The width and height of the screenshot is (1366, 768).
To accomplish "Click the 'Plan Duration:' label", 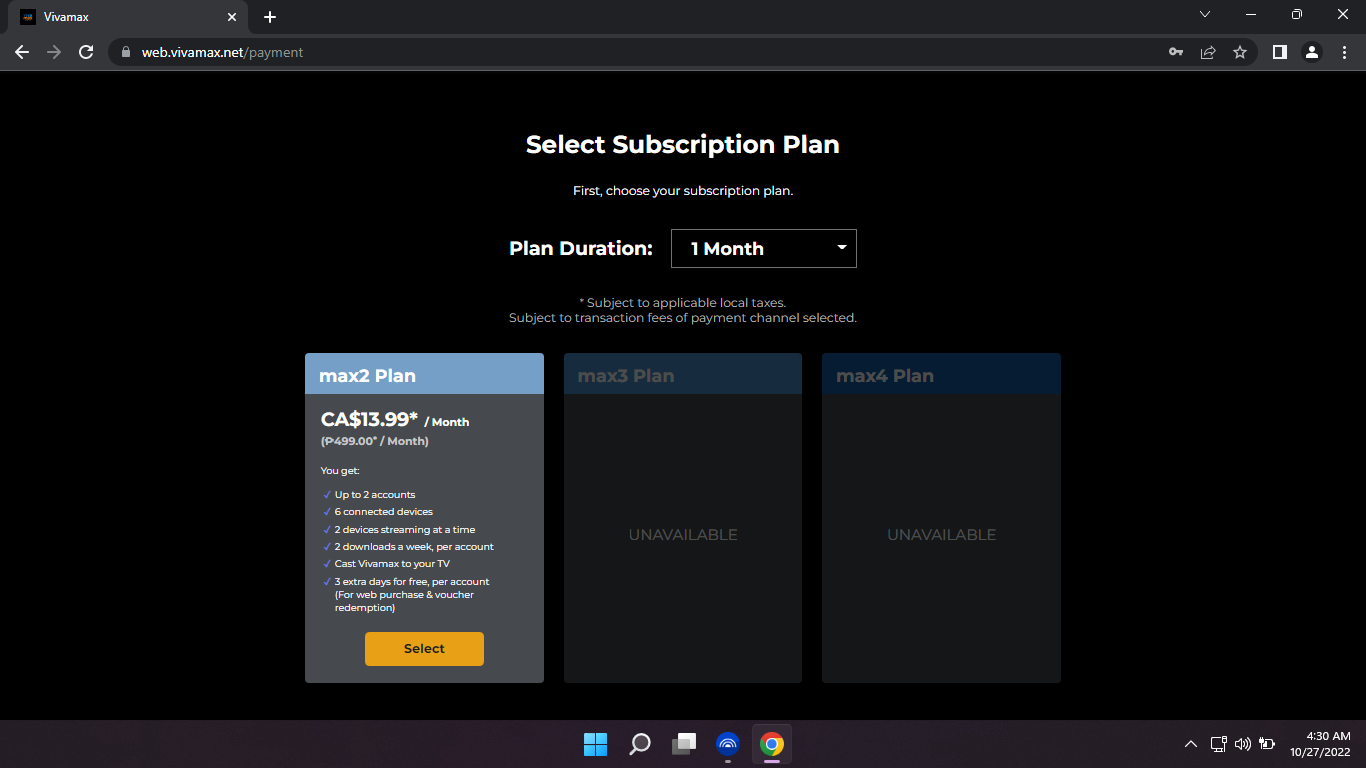I will (581, 249).
